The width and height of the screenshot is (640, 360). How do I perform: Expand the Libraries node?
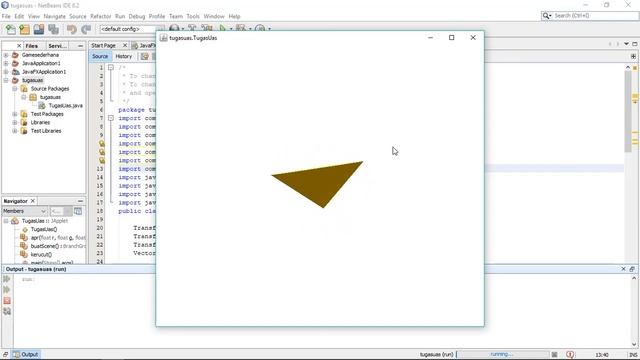coord(15,122)
